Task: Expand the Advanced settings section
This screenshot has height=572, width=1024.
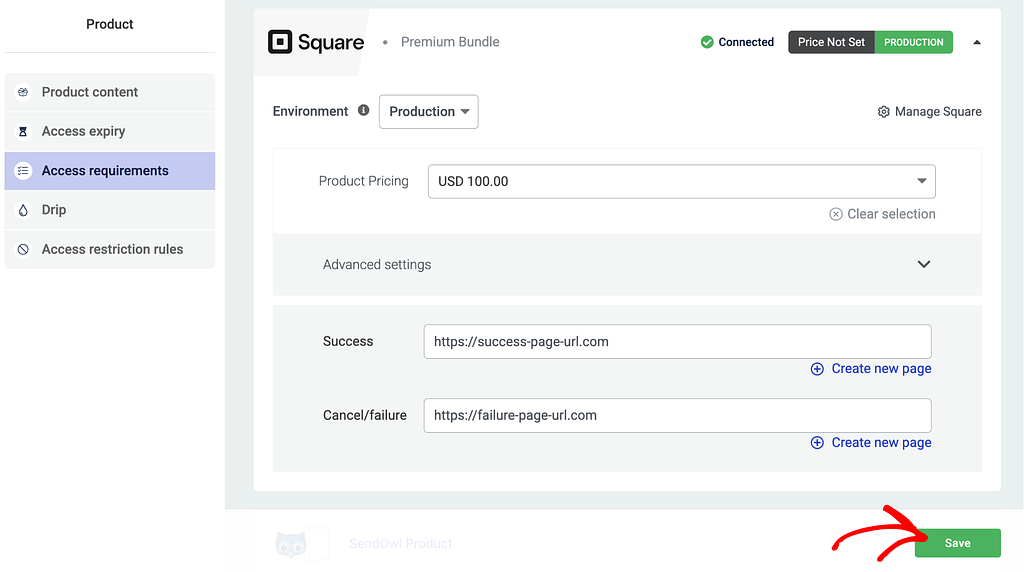Action: [923, 265]
